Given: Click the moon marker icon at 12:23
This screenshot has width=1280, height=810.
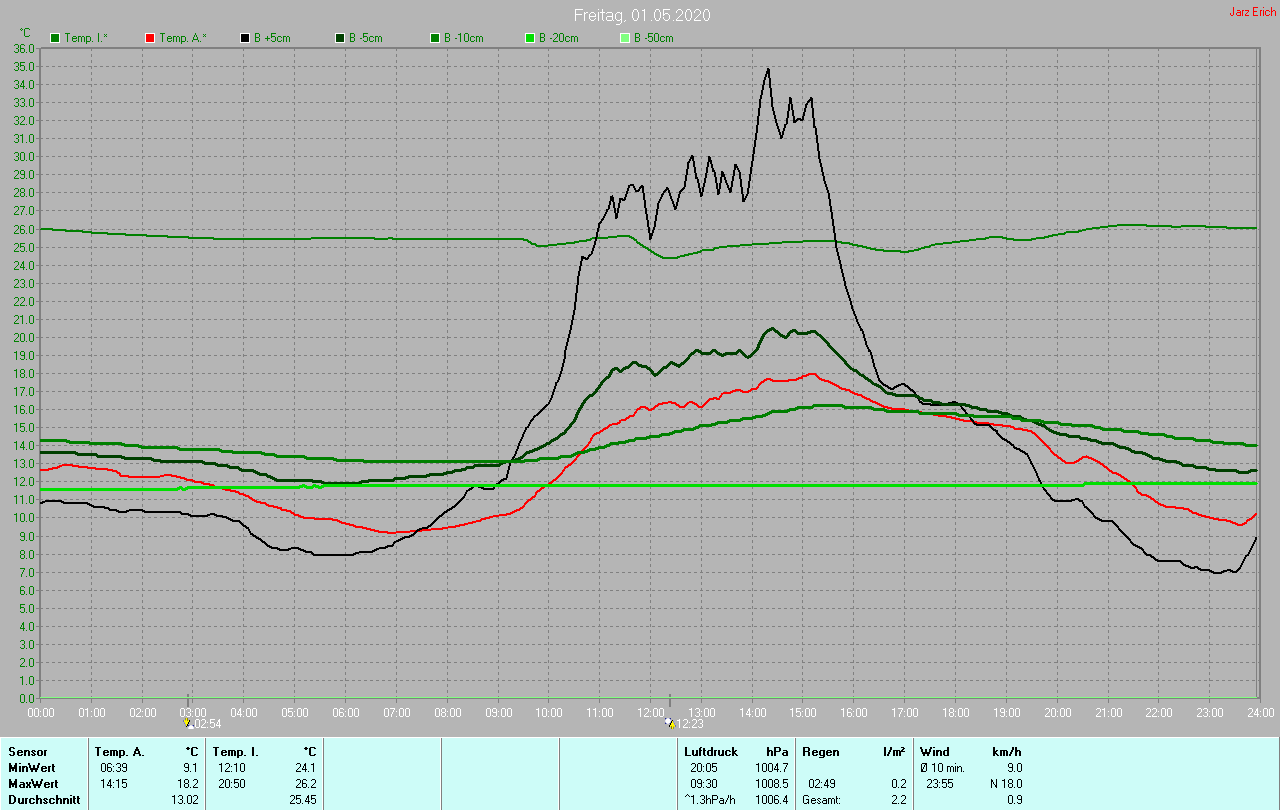Looking at the screenshot, I should coord(669,722).
